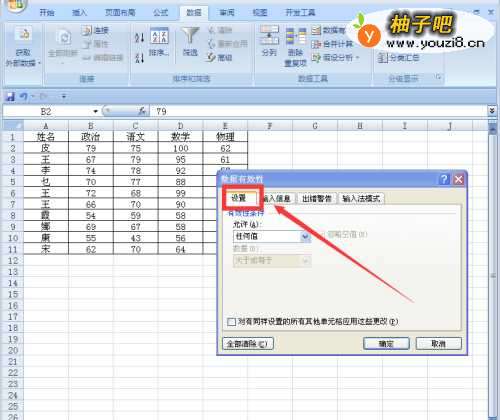
Task: Switch to the Error Alert tab
Action: point(316,199)
